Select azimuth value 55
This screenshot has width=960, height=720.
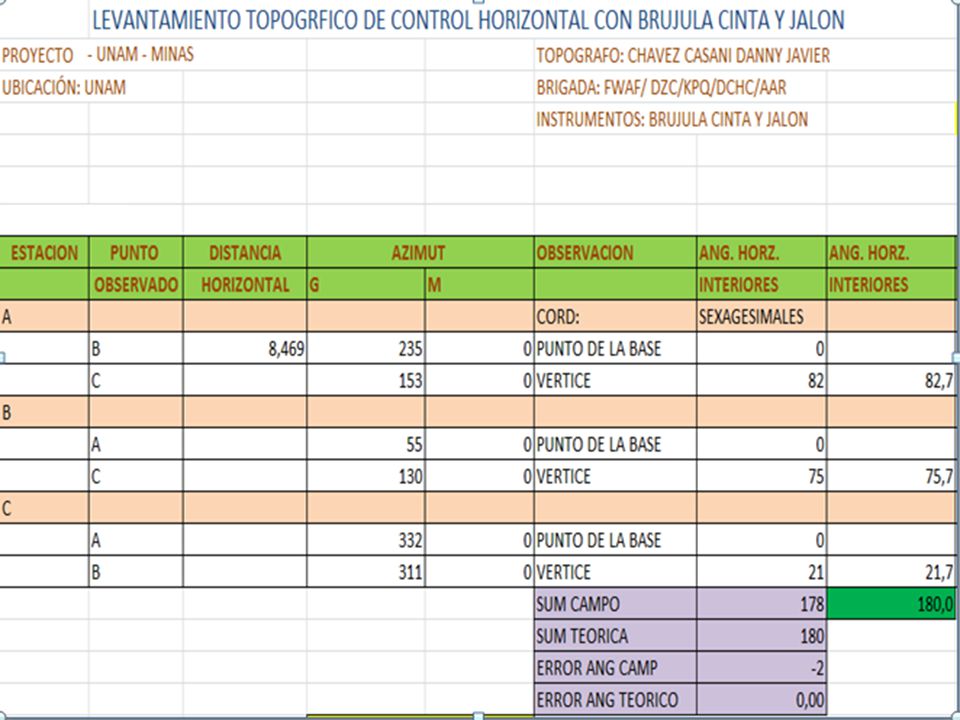[x=366, y=444]
